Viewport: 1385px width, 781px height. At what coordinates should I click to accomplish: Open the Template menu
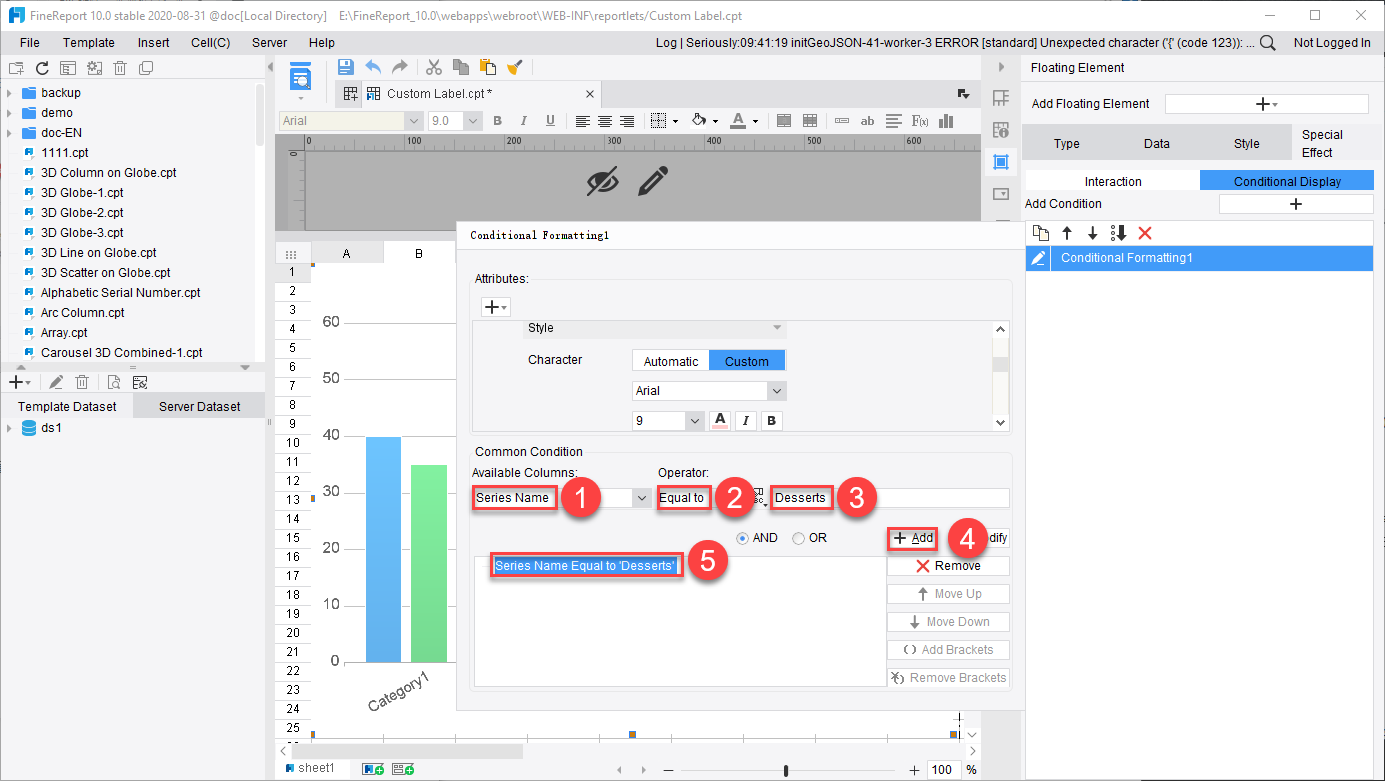pyautogui.click(x=89, y=42)
